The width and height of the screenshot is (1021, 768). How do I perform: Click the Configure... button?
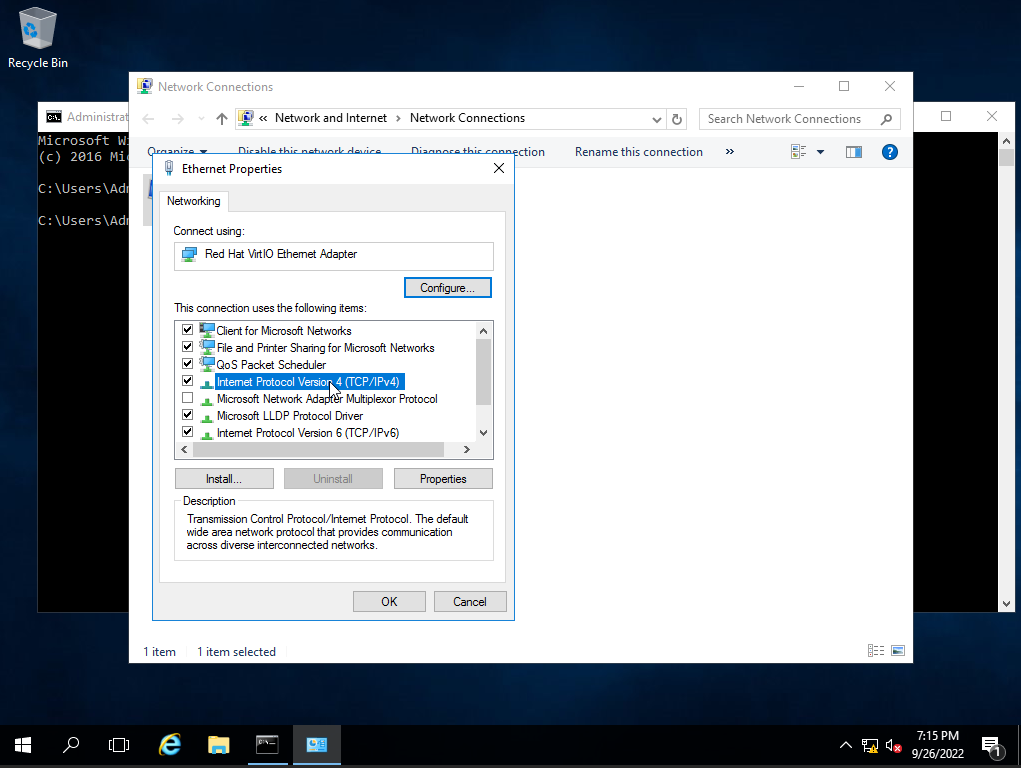click(447, 288)
